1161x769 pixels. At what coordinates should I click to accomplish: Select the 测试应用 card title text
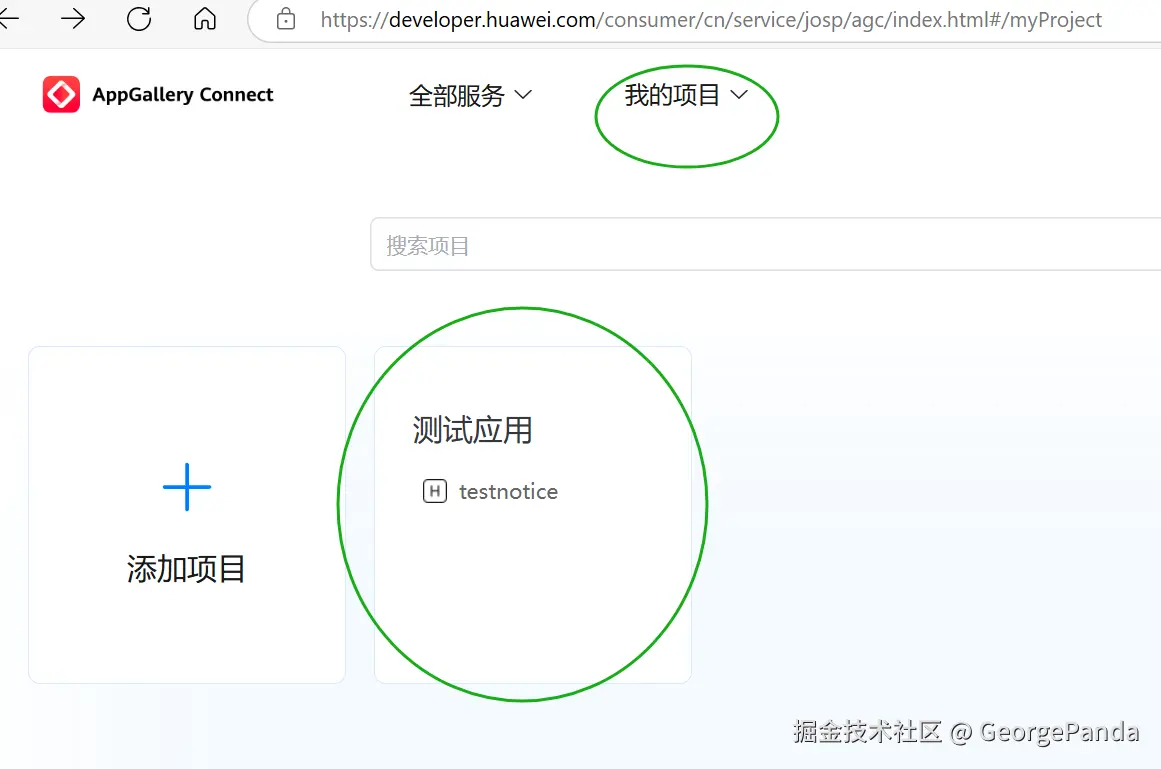tap(470, 430)
